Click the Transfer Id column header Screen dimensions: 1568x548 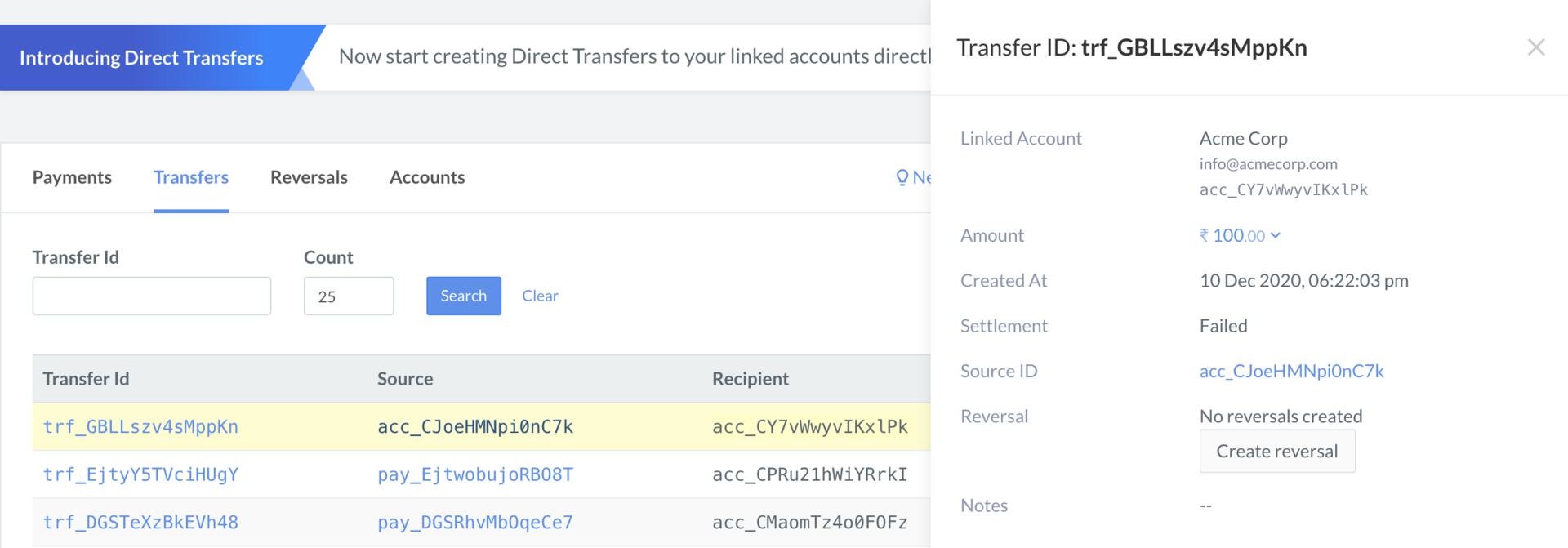click(x=86, y=378)
